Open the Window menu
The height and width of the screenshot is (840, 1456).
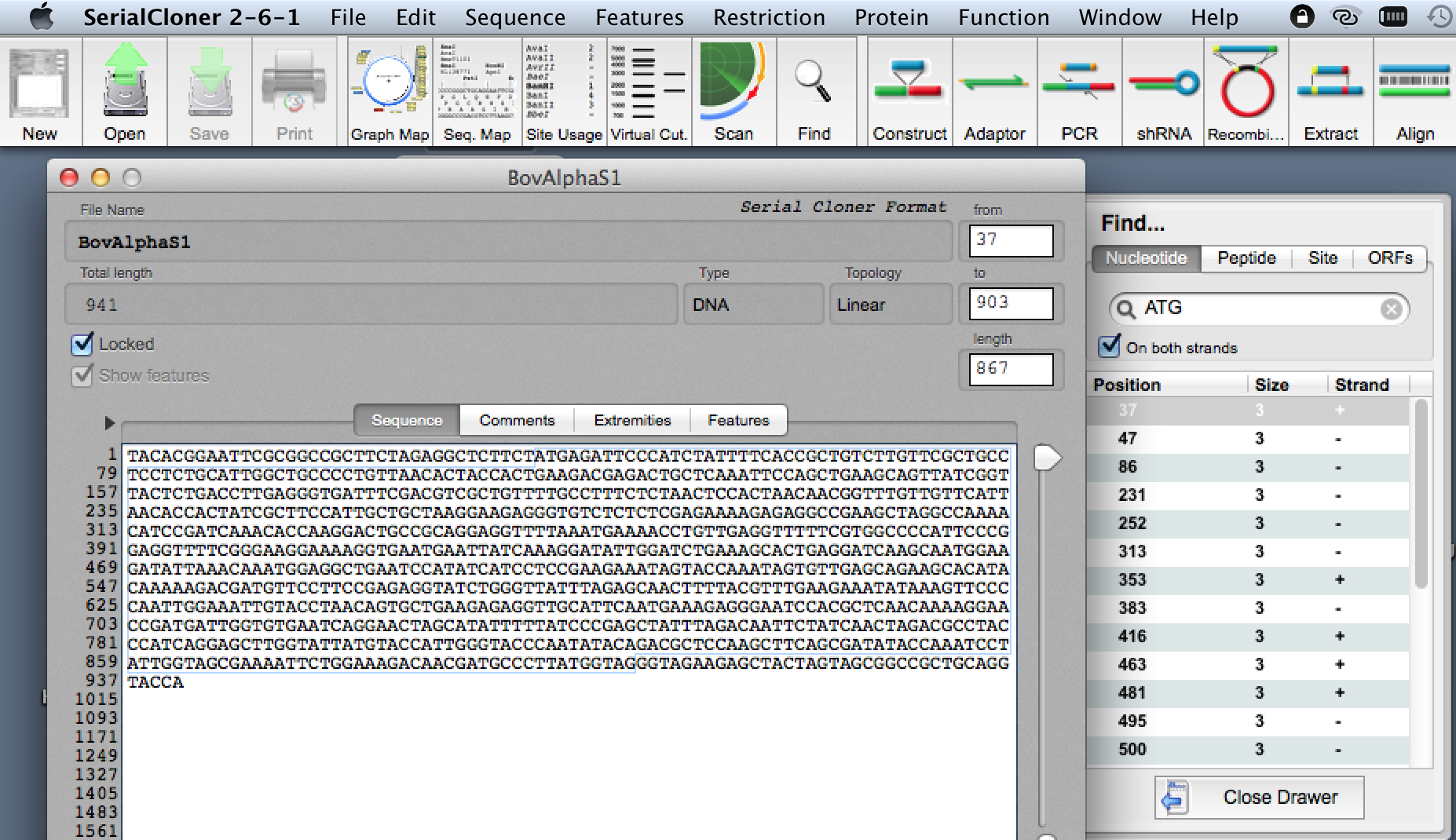pyautogui.click(x=1120, y=17)
